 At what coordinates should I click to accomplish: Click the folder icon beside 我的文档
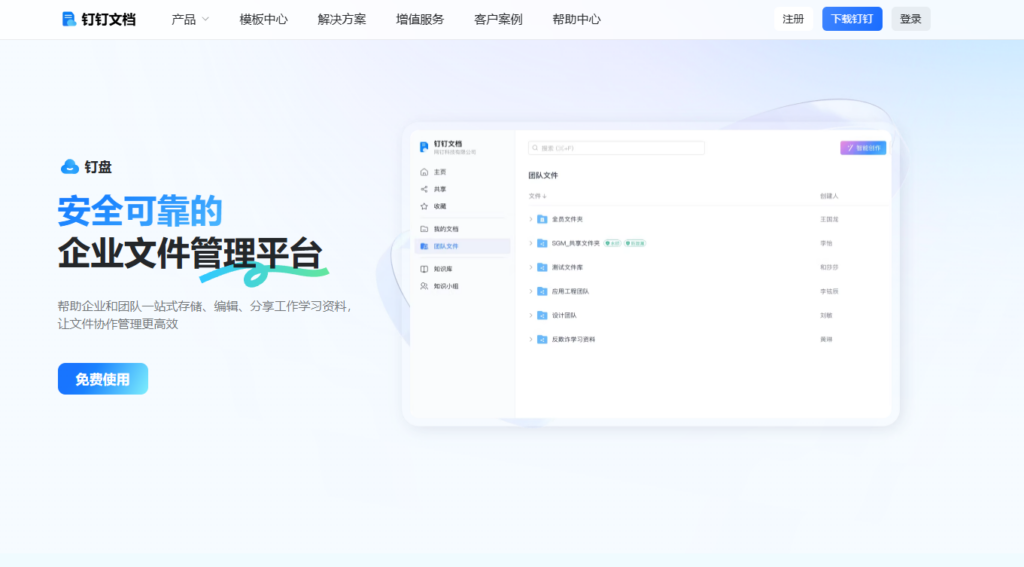[424, 229]
